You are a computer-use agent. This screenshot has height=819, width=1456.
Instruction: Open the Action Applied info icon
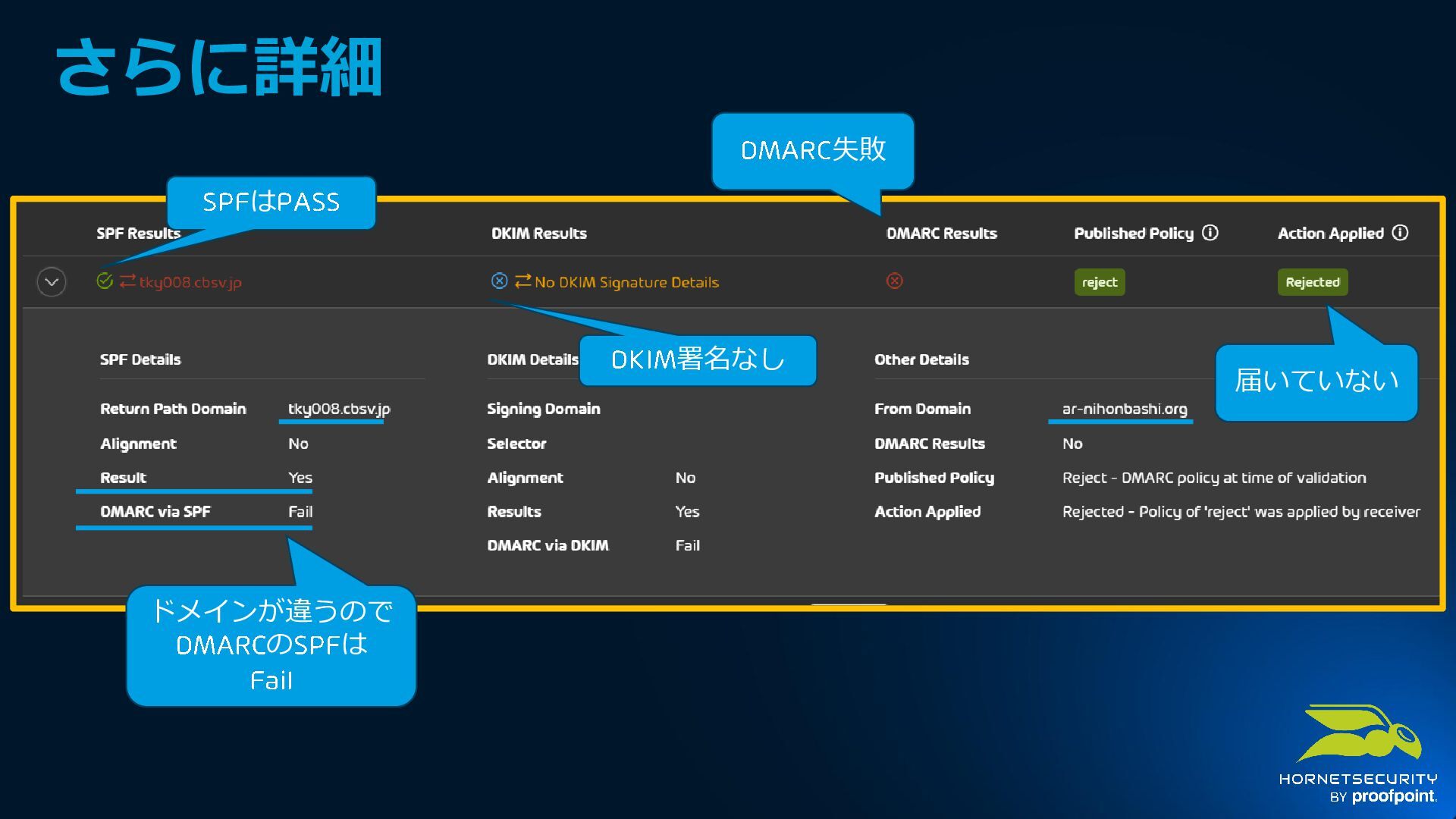pos(1401,233)
